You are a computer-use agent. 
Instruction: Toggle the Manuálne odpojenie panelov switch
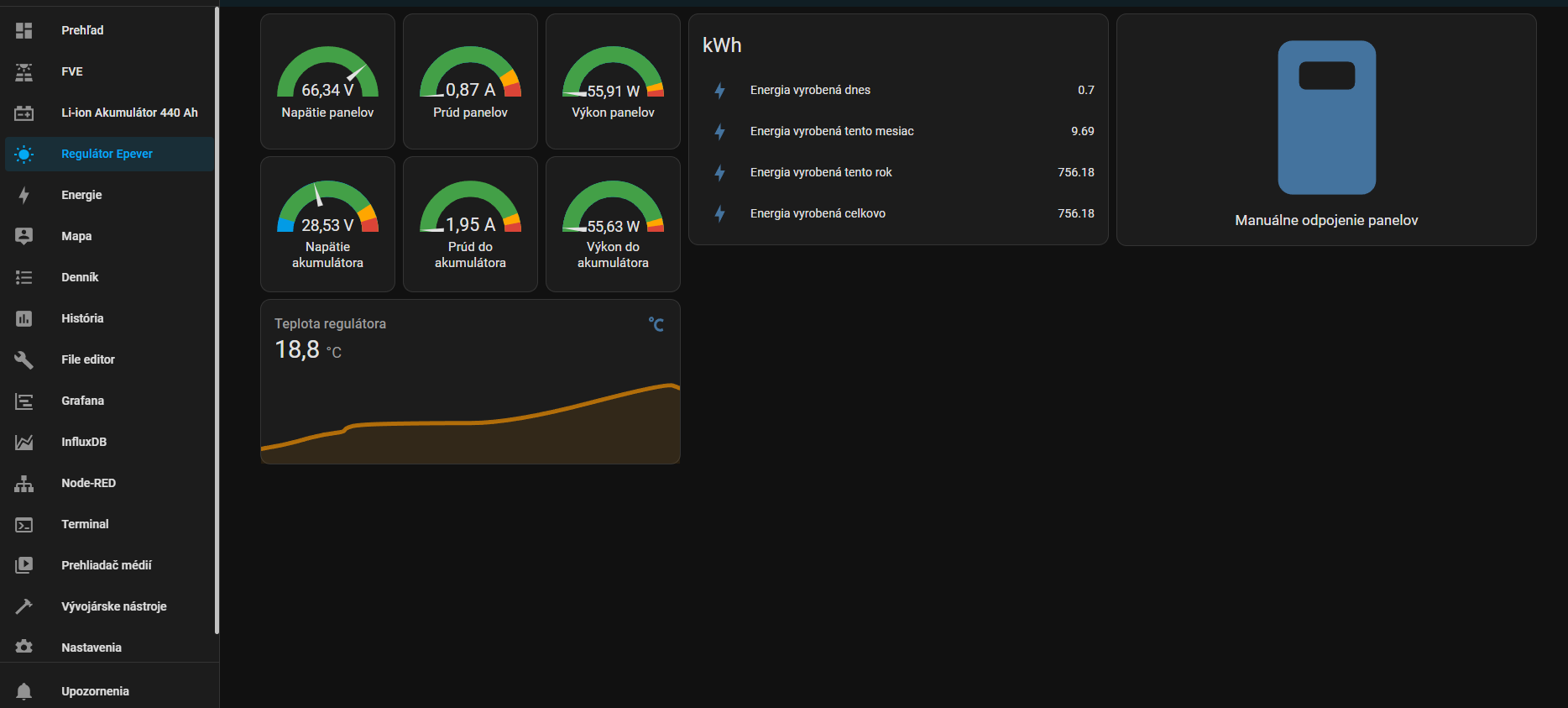click(1326, 118)
